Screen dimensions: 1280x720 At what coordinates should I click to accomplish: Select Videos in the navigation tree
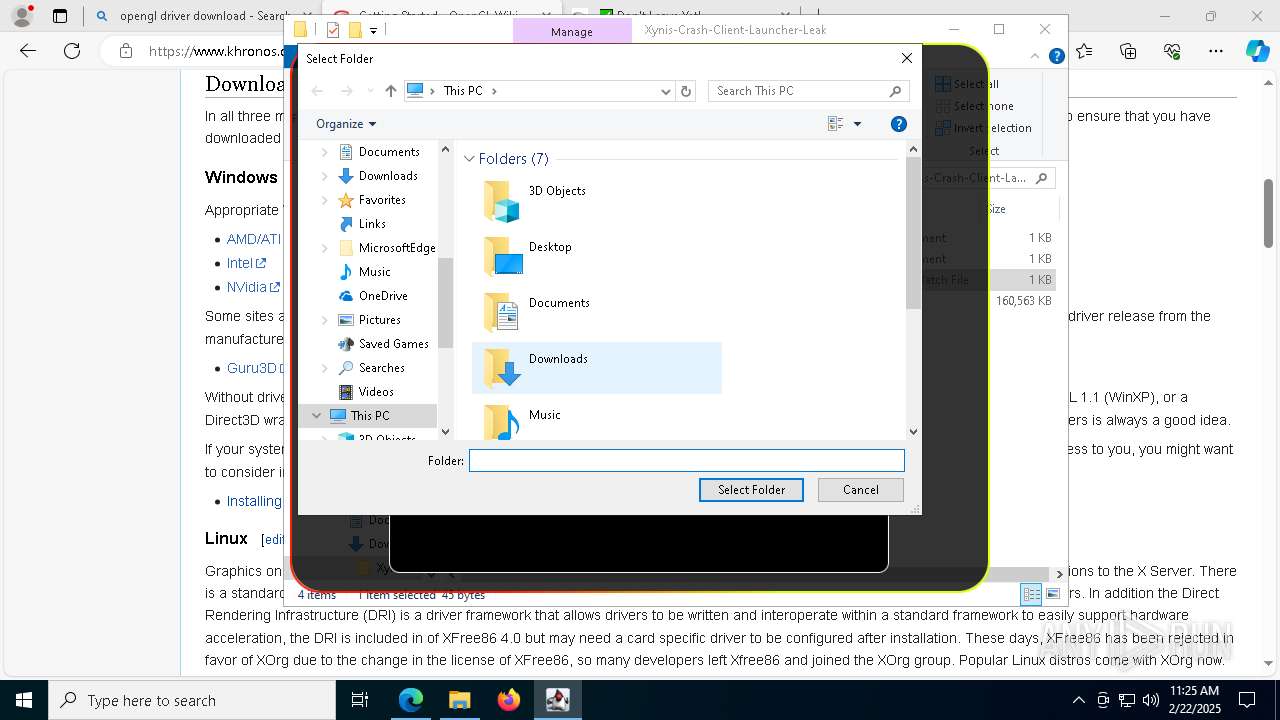[x=376, y=392]
